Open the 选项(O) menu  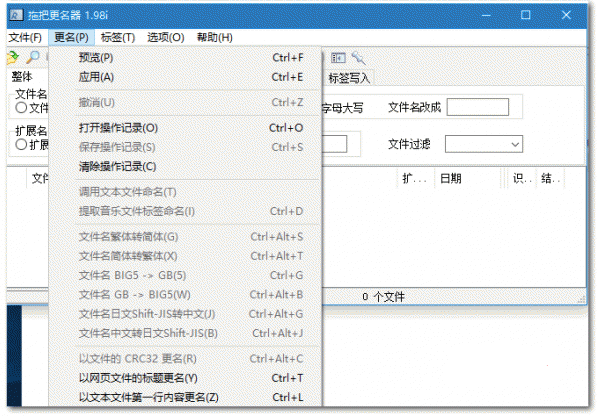click(x=165, y=38)
